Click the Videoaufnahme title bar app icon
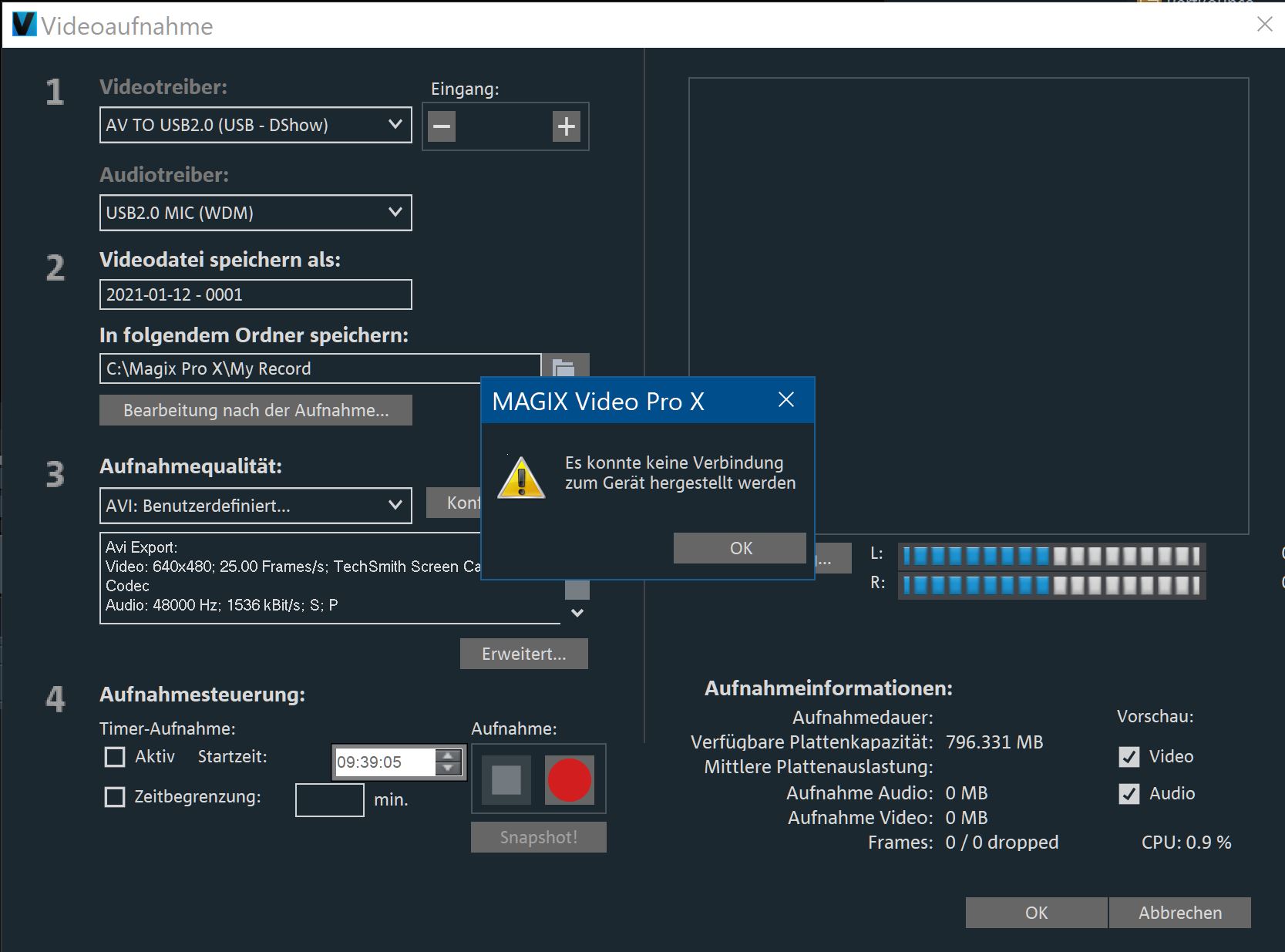The image size is (1285, 952). pyautogui.click(x=24, y=25)
